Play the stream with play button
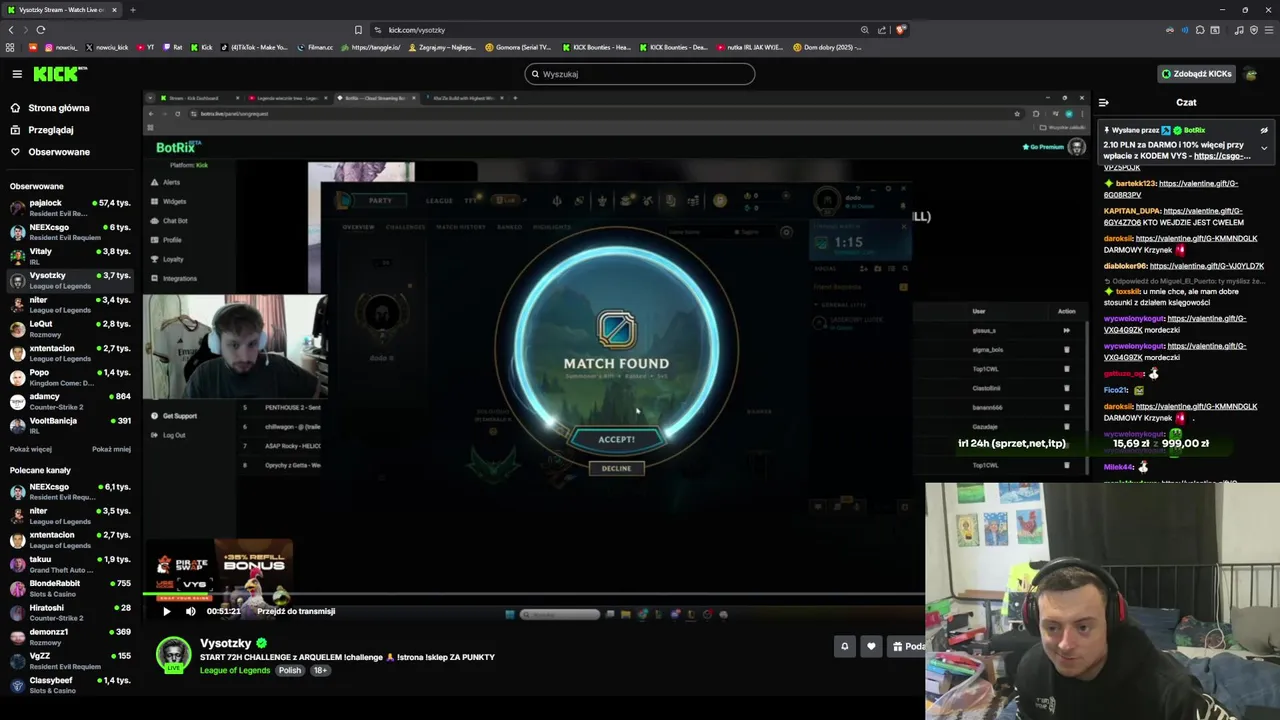Viewport: 1280px width, 720px height. (x=167, y=611)
